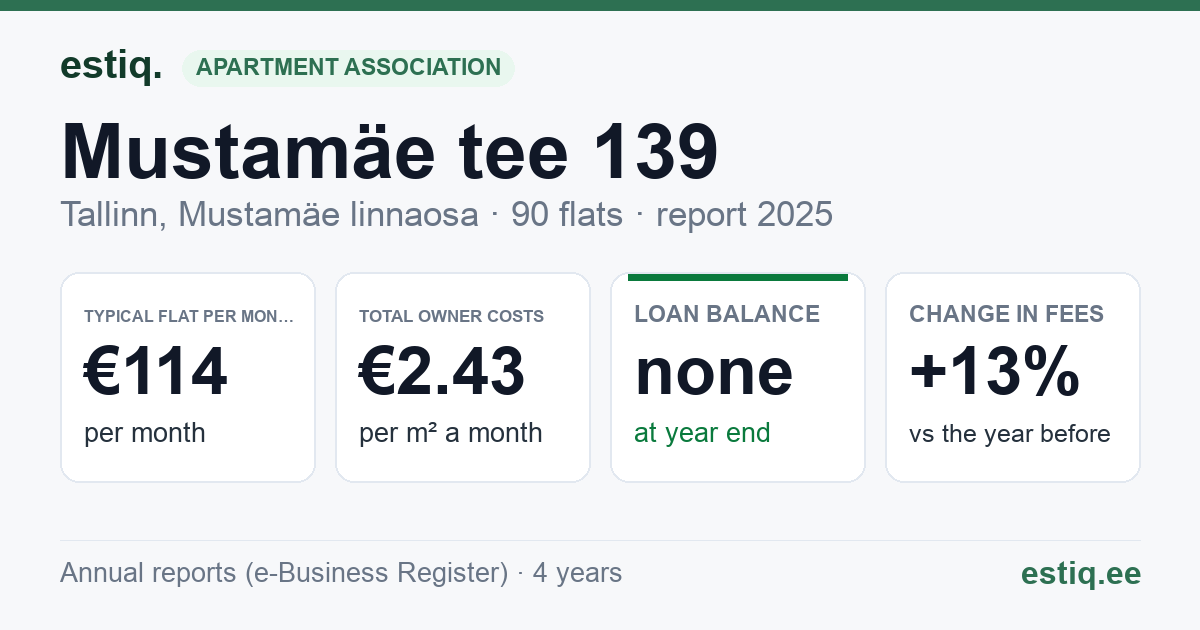The height and width of the screenshot is (630, 1200).
Task: Open the estiq.ee link
Action: point(1081,573)
